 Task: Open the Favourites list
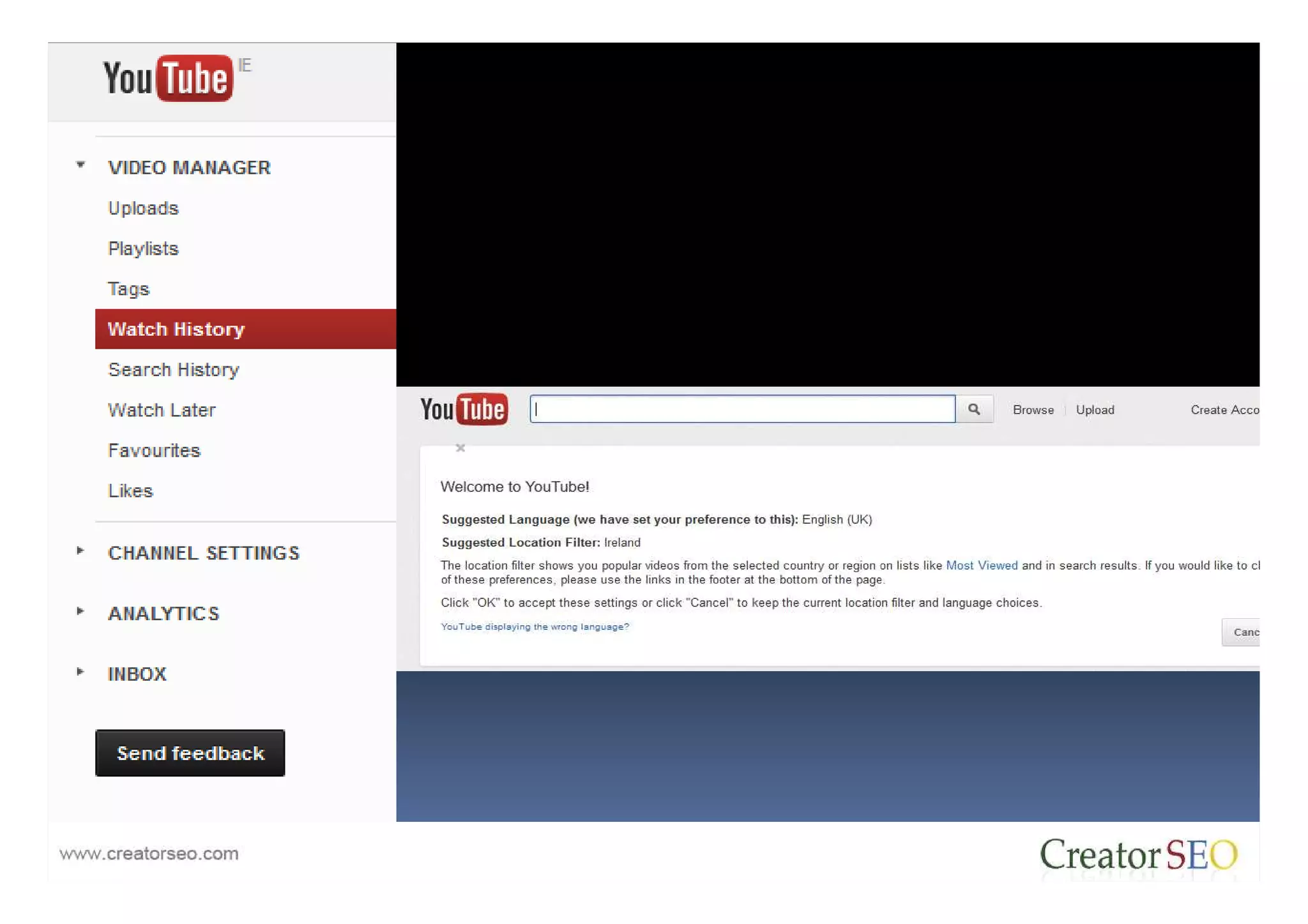154,450
